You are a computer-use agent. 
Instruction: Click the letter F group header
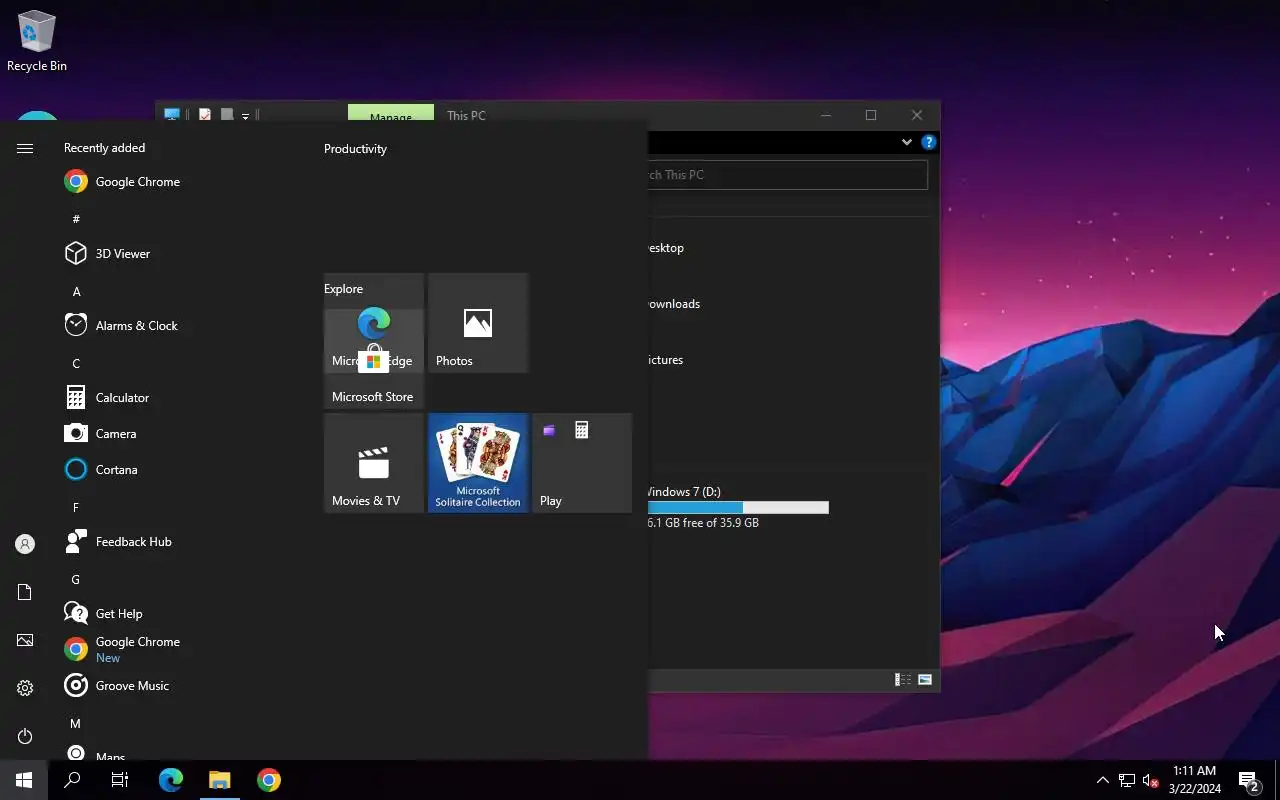(x=76, y=507)
